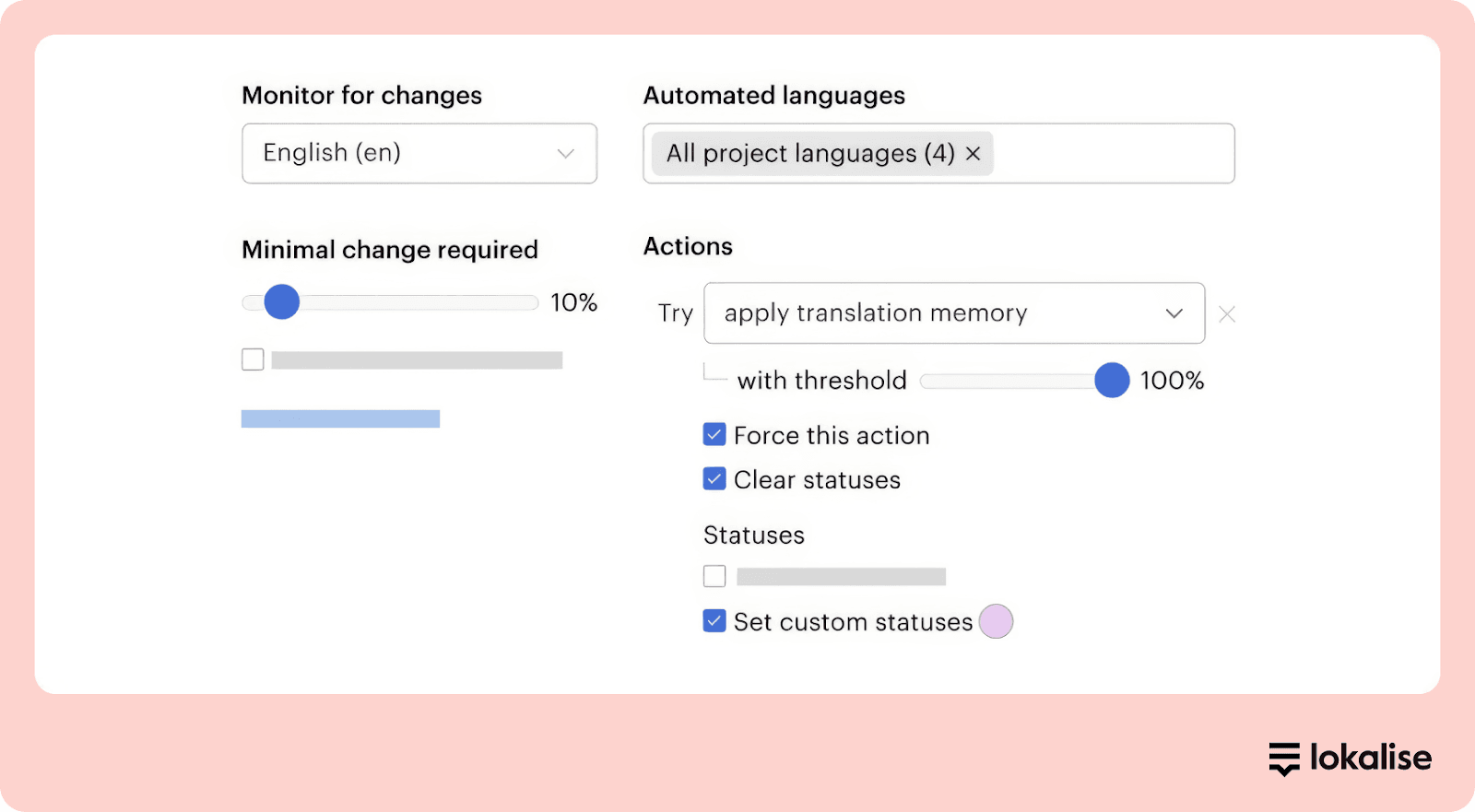Click the blue placeholder link below checkbox
This screenshot has width=1475, height=812.
(340, 419)
